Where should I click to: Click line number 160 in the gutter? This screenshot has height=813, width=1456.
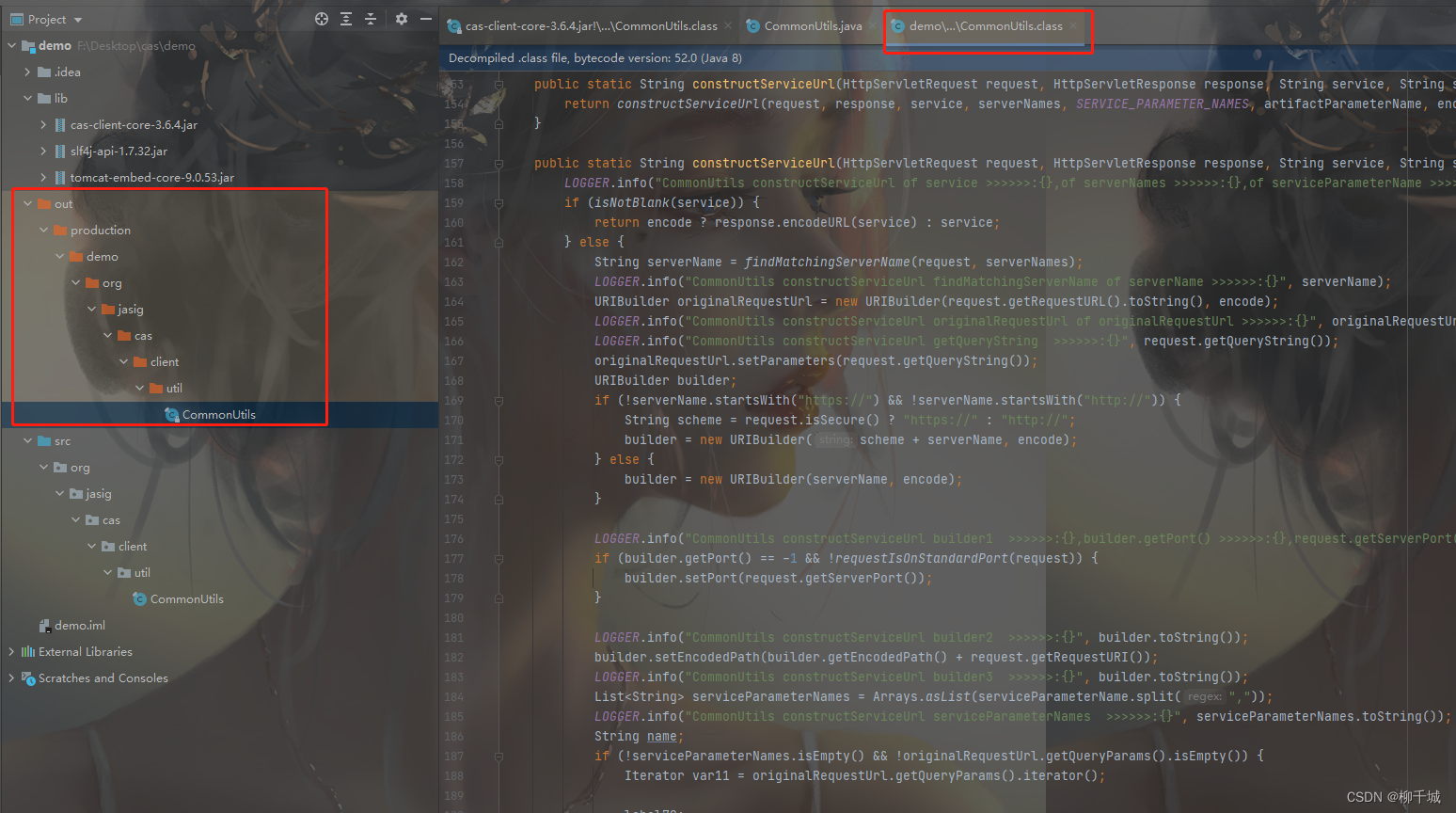point(453,222)
